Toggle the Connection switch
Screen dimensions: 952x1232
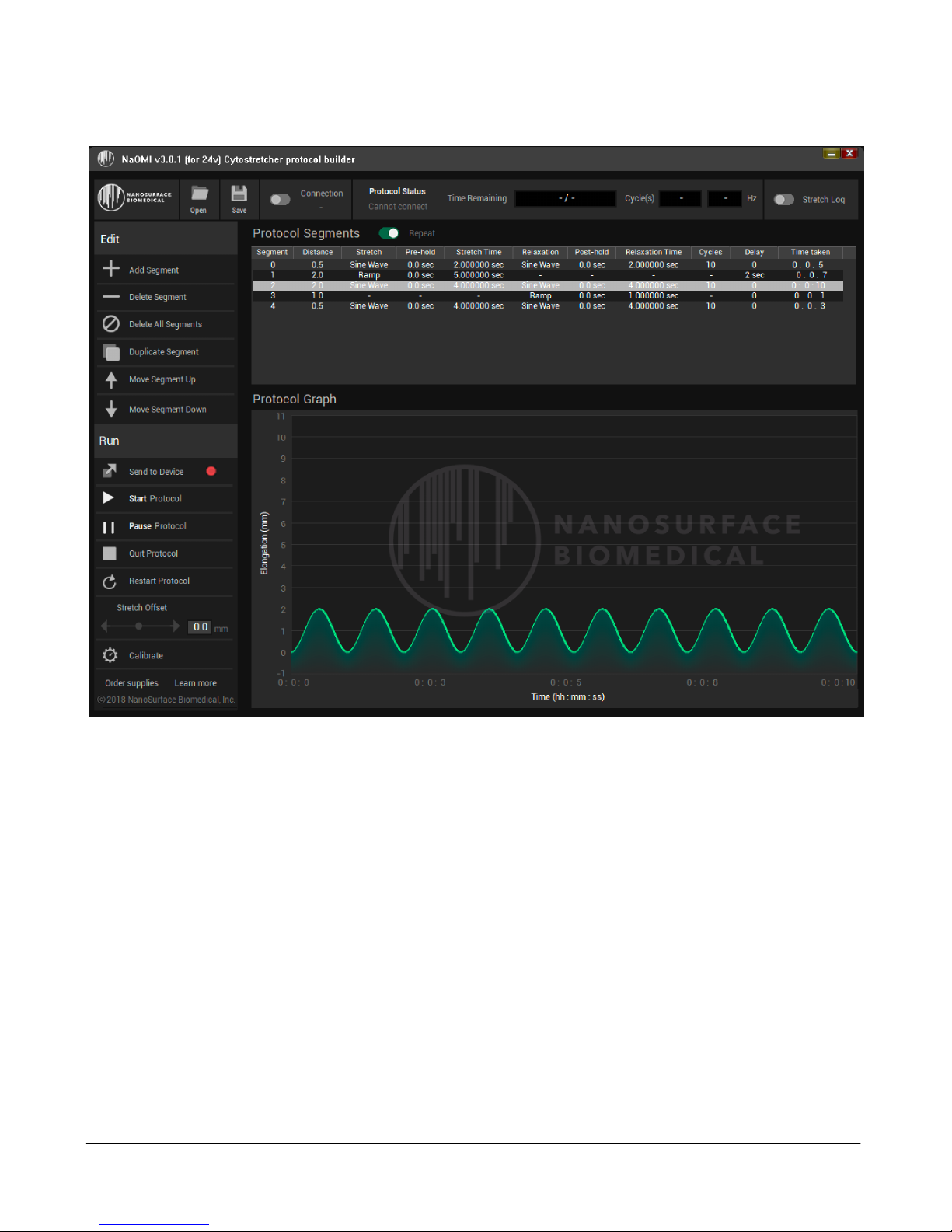[x=280, y=200]
